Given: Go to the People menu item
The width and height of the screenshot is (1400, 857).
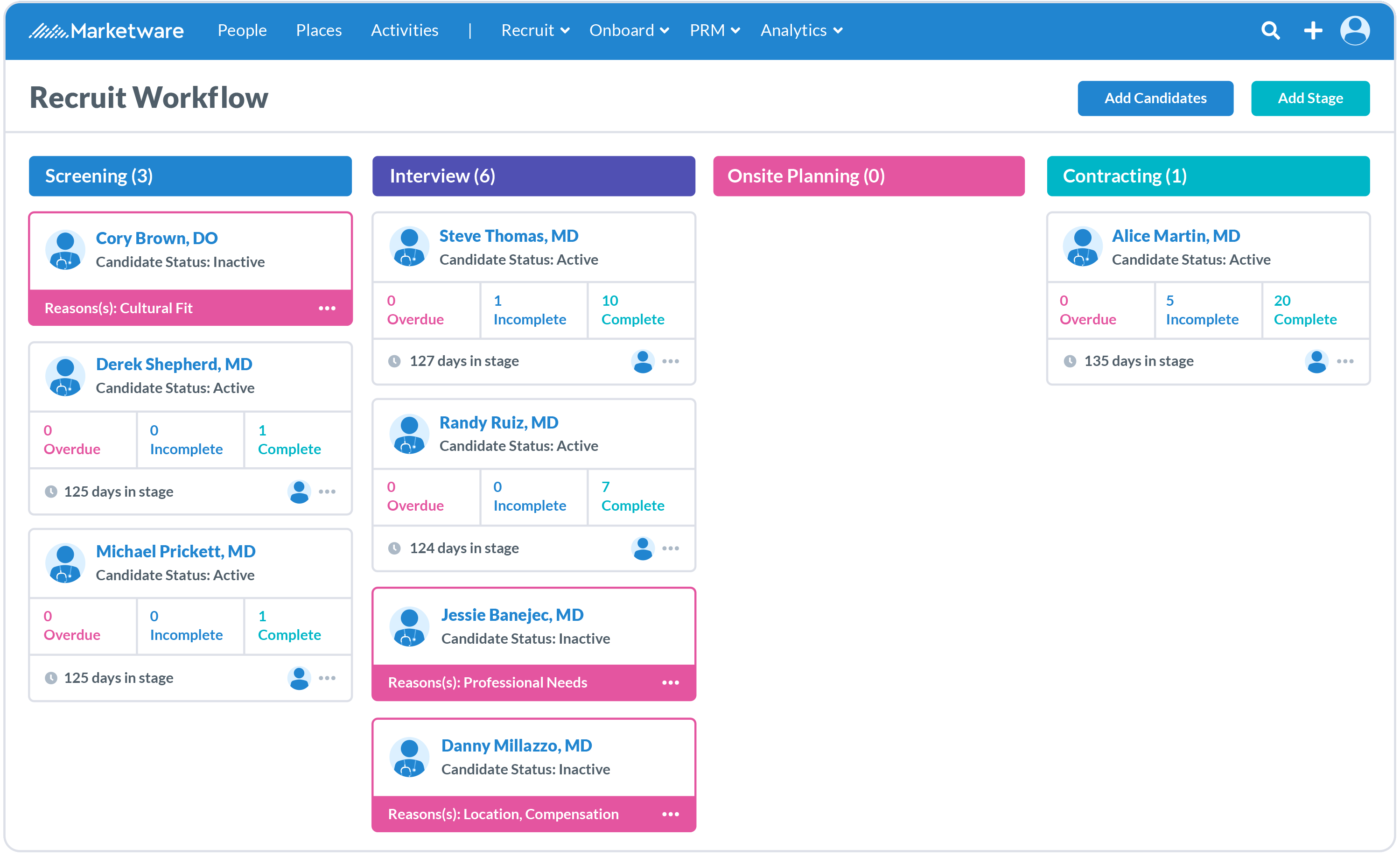Looking at the screenshot, I should (x=242, y=30).
